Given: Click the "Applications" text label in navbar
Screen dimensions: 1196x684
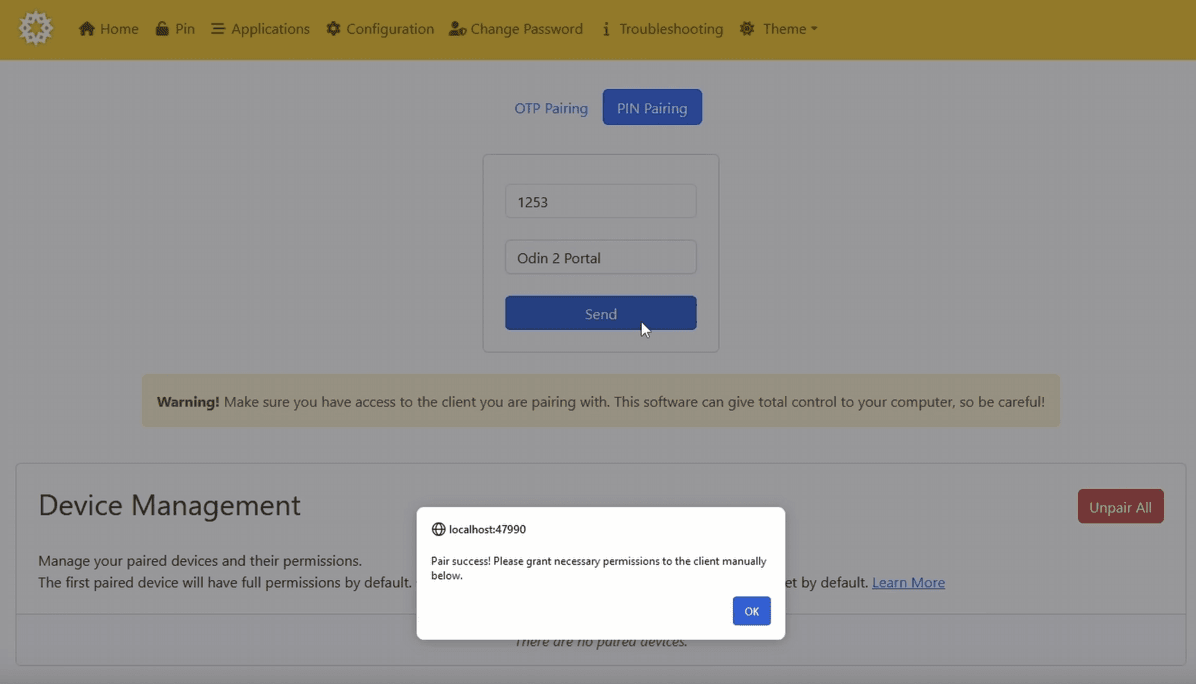Looking at the screenshot, I should tap(270, 29).
